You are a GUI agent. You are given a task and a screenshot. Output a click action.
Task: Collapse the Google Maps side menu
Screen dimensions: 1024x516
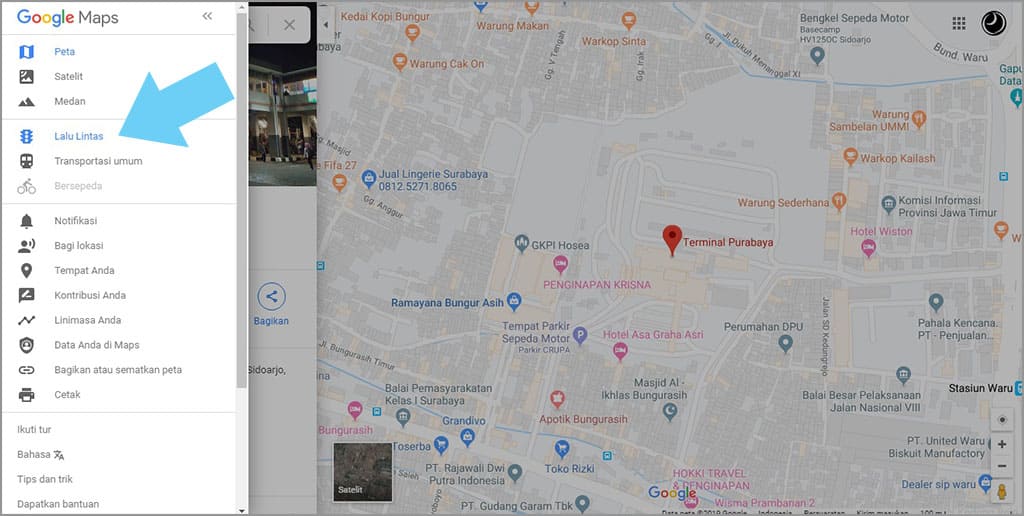point(207,16)
